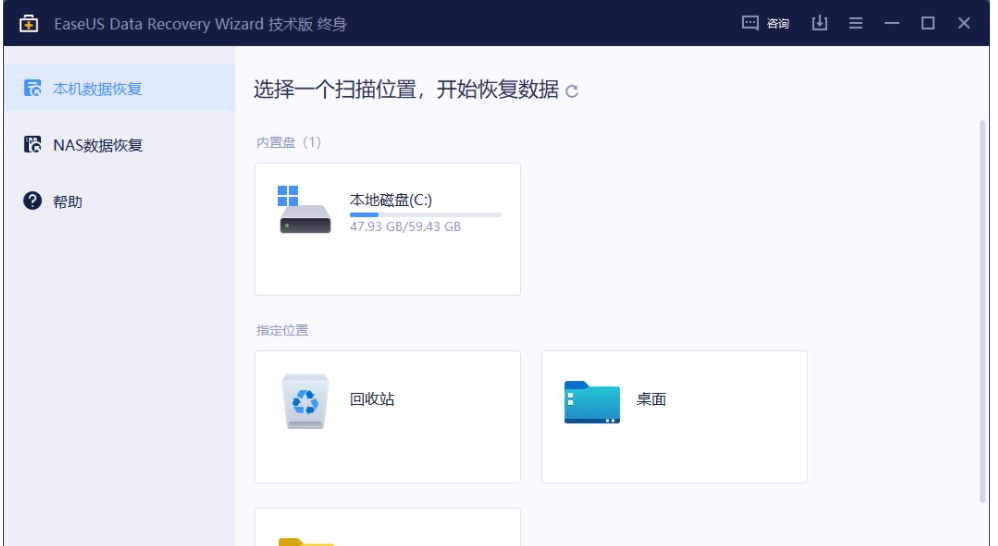This screenshot has width=998, height=546.
Task: Click the 帮助 question mark icon
Action: coord(32,201)
